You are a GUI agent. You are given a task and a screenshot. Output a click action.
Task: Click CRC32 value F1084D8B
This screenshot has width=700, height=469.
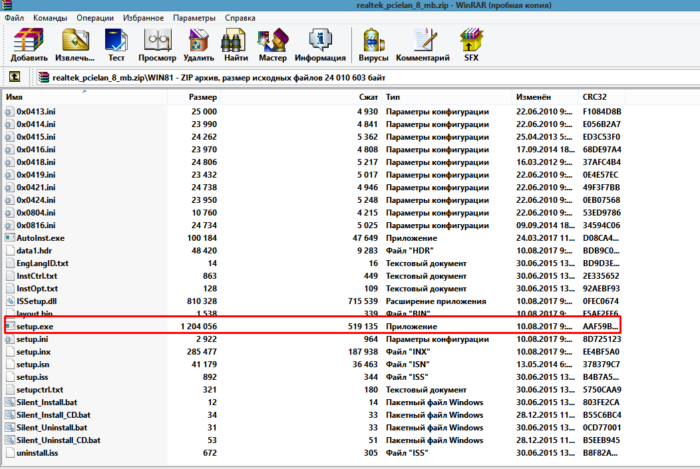click(x=602, y=112)
